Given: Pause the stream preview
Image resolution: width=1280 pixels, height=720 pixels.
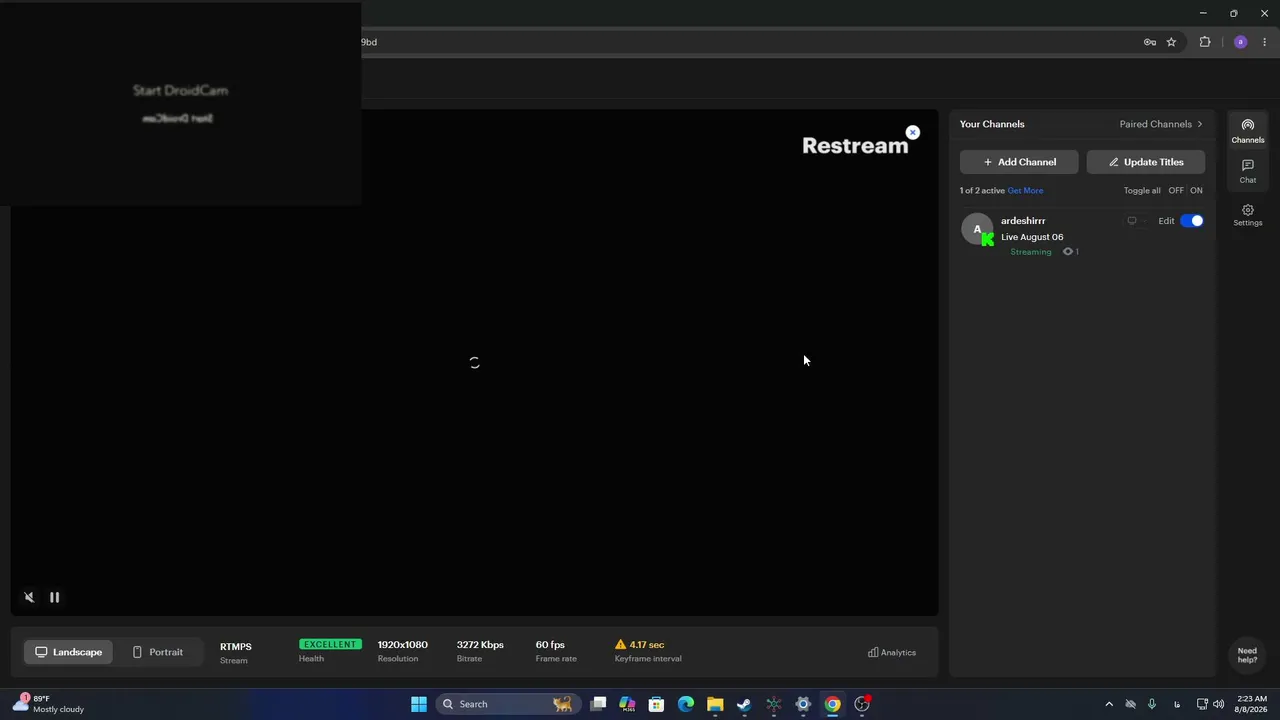Looking at the screenshot, I should pos(55,597).
